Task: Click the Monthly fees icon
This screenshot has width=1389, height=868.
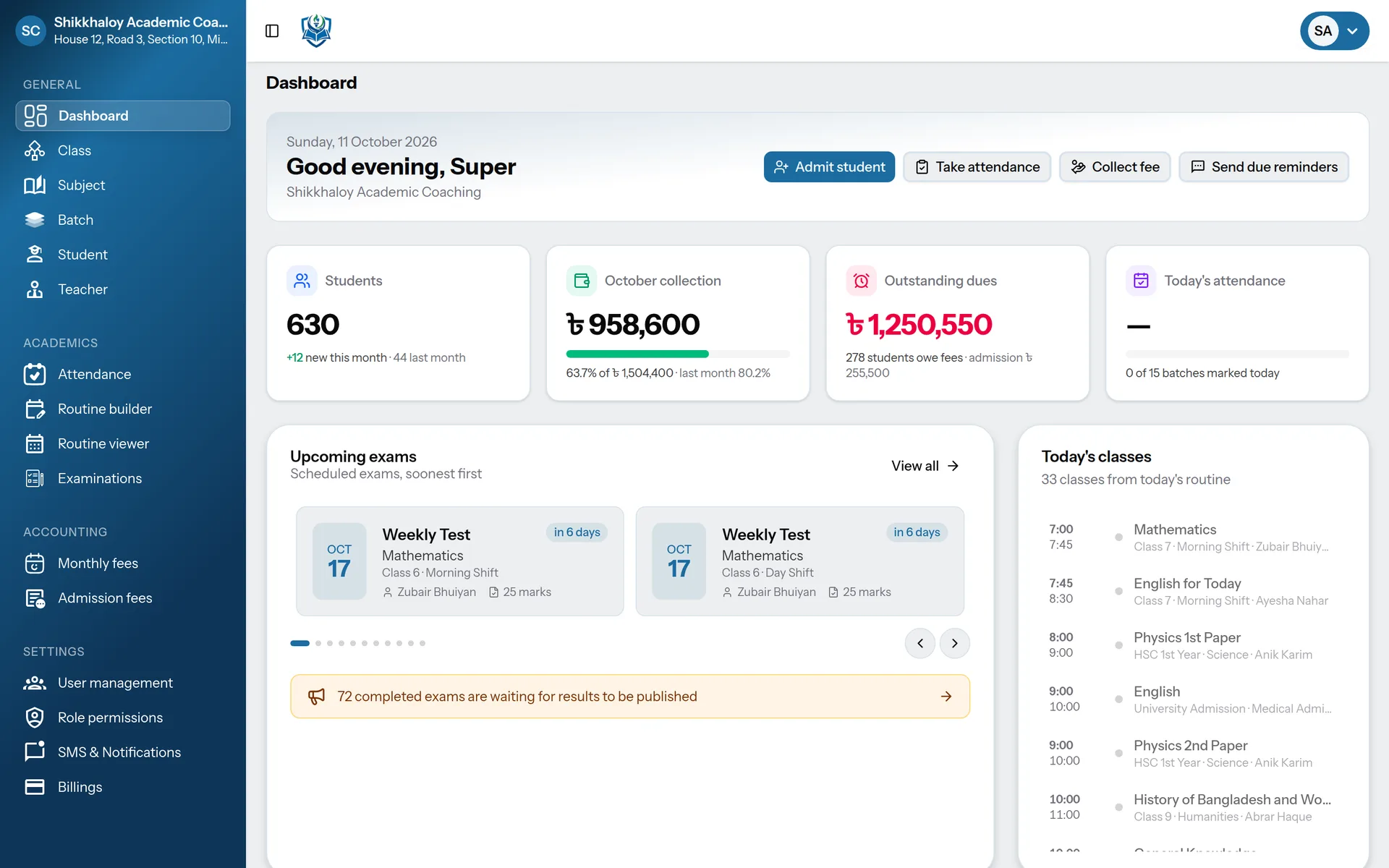Action: click(x=35, y=563)
